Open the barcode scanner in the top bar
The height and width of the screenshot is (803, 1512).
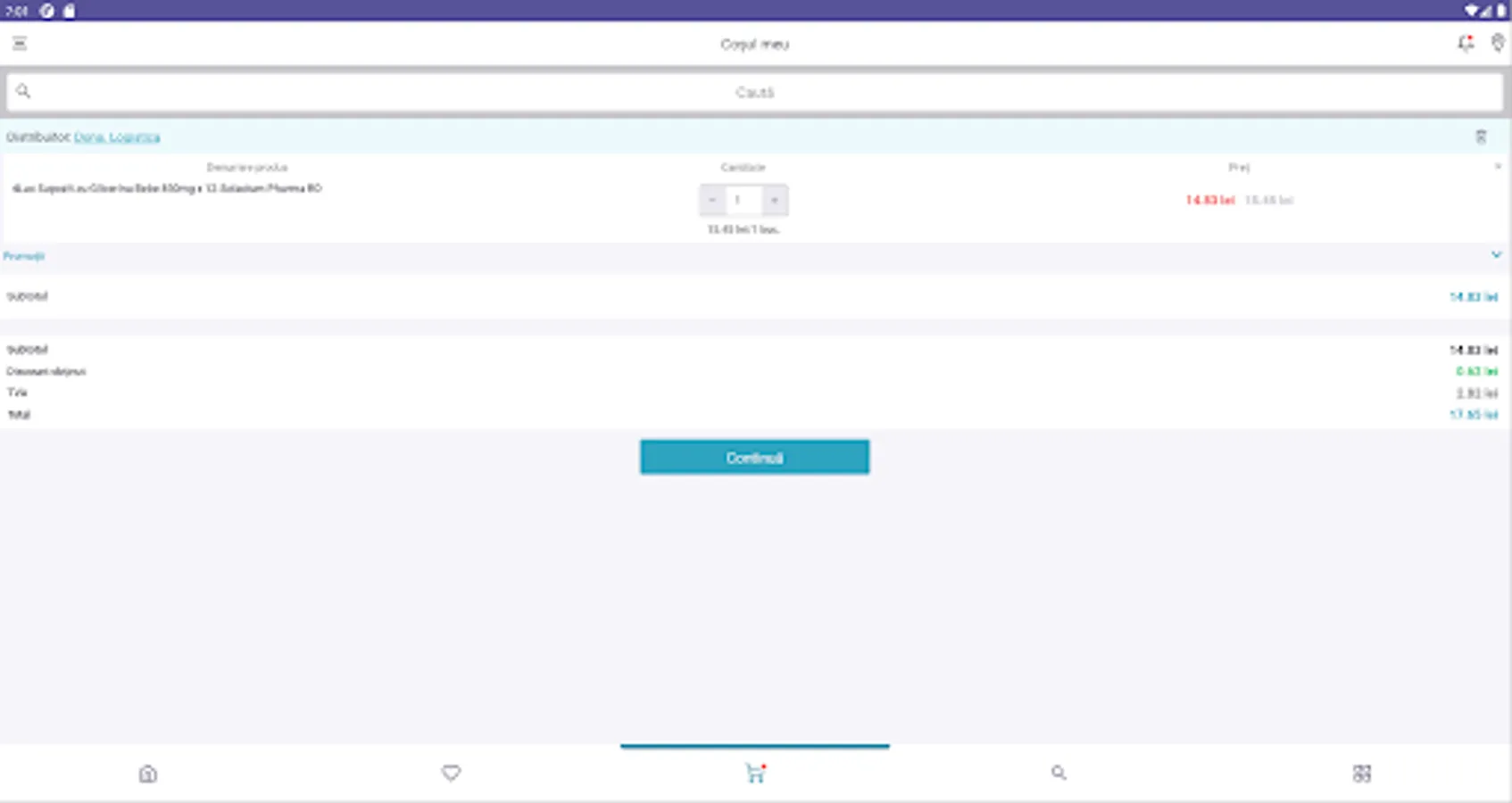tap(1499, 43)
